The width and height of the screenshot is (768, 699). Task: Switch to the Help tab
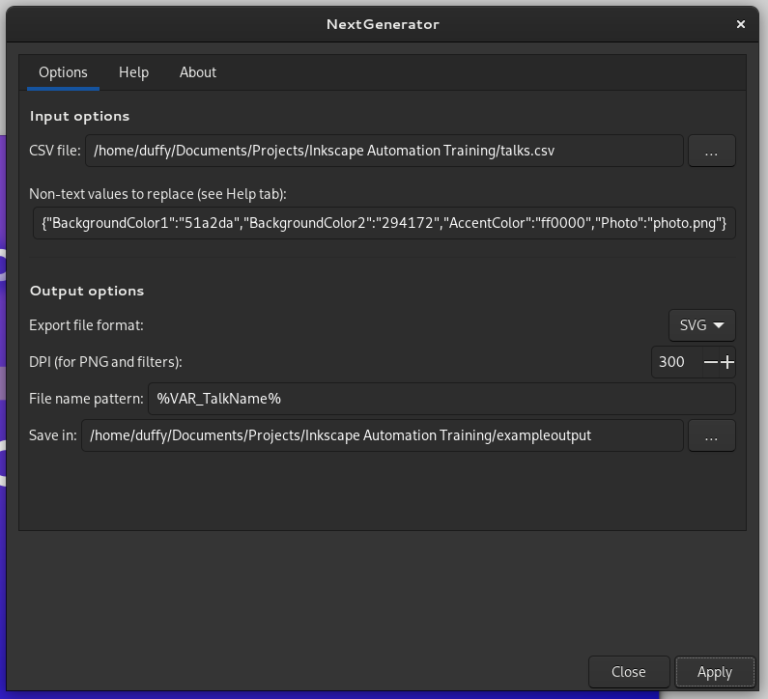133,72
